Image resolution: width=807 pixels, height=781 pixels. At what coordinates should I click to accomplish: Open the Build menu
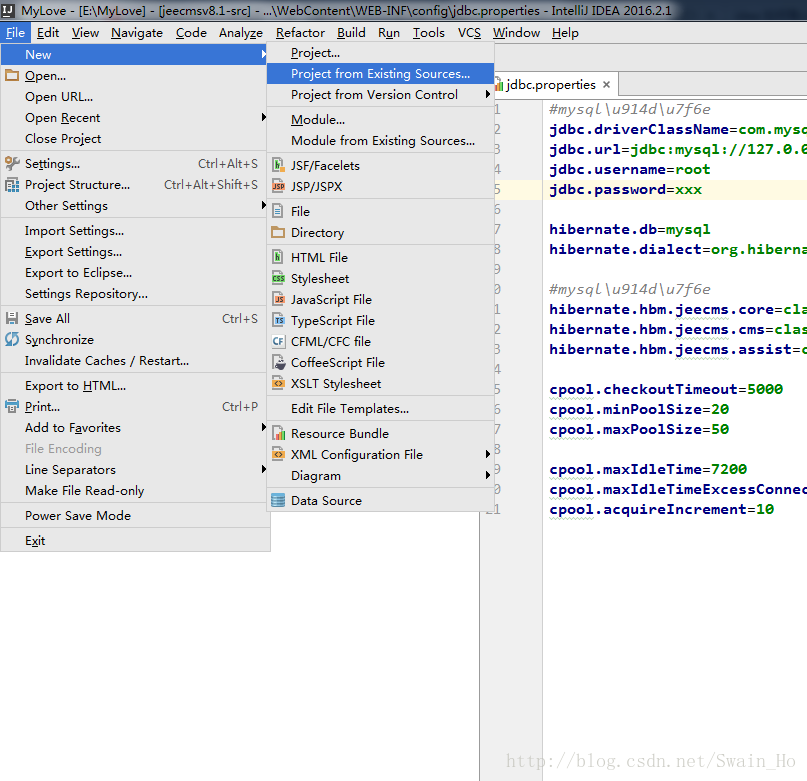(x=351, y=33)
